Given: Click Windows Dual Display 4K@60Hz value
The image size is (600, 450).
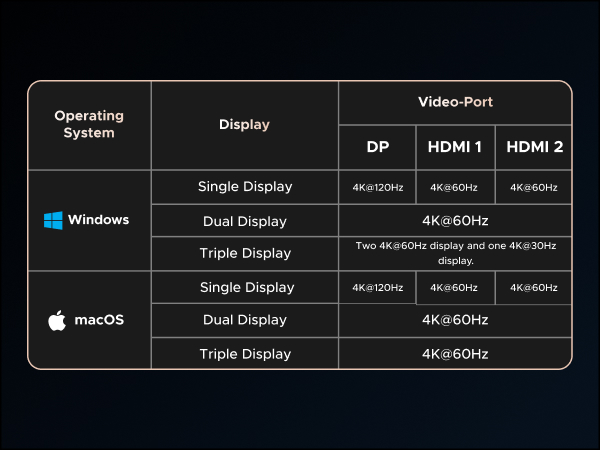Looking at the screenshot, I should click(x=455, y=221).
